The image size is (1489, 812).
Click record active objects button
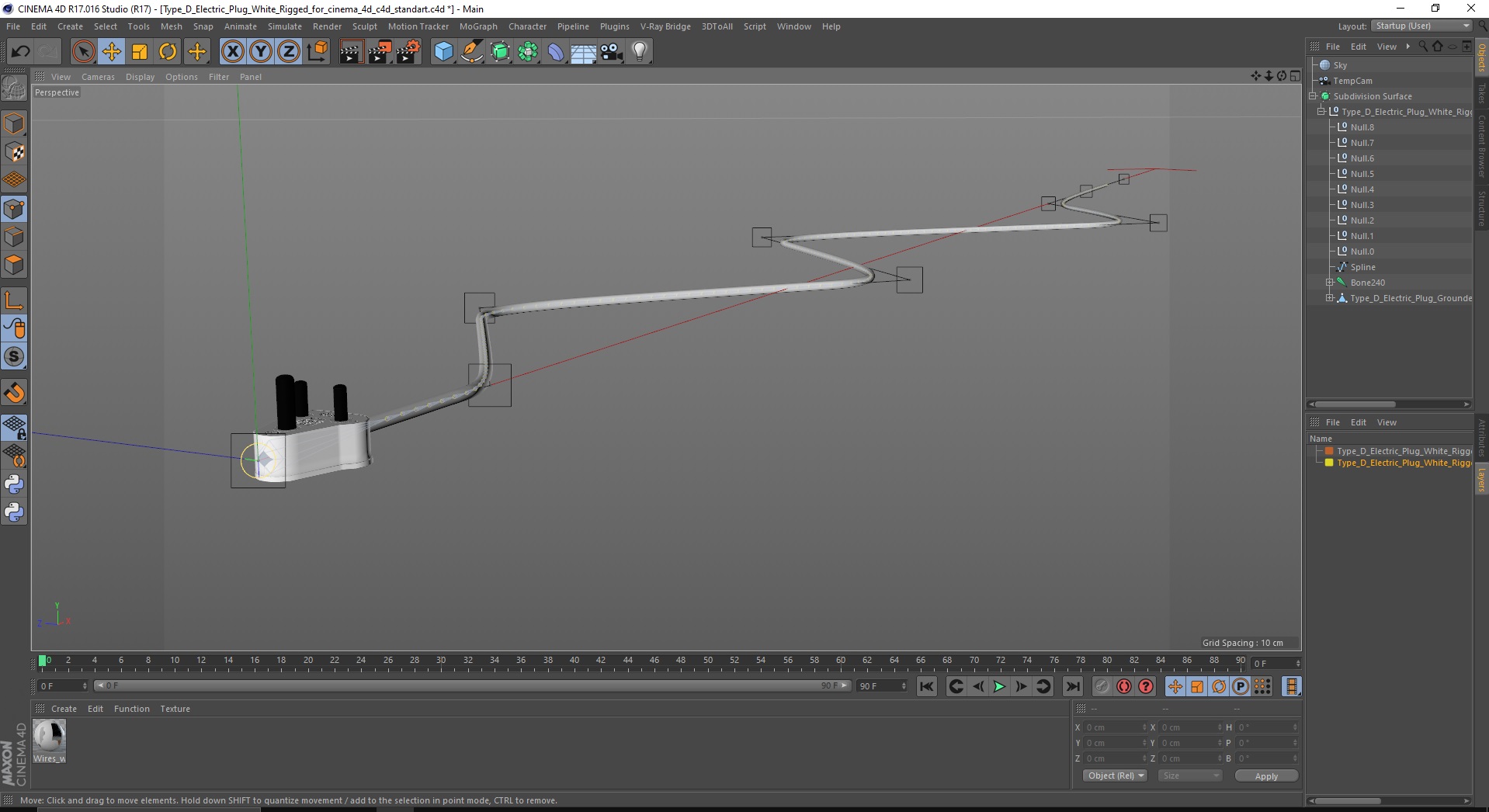tap(1102, 686)
